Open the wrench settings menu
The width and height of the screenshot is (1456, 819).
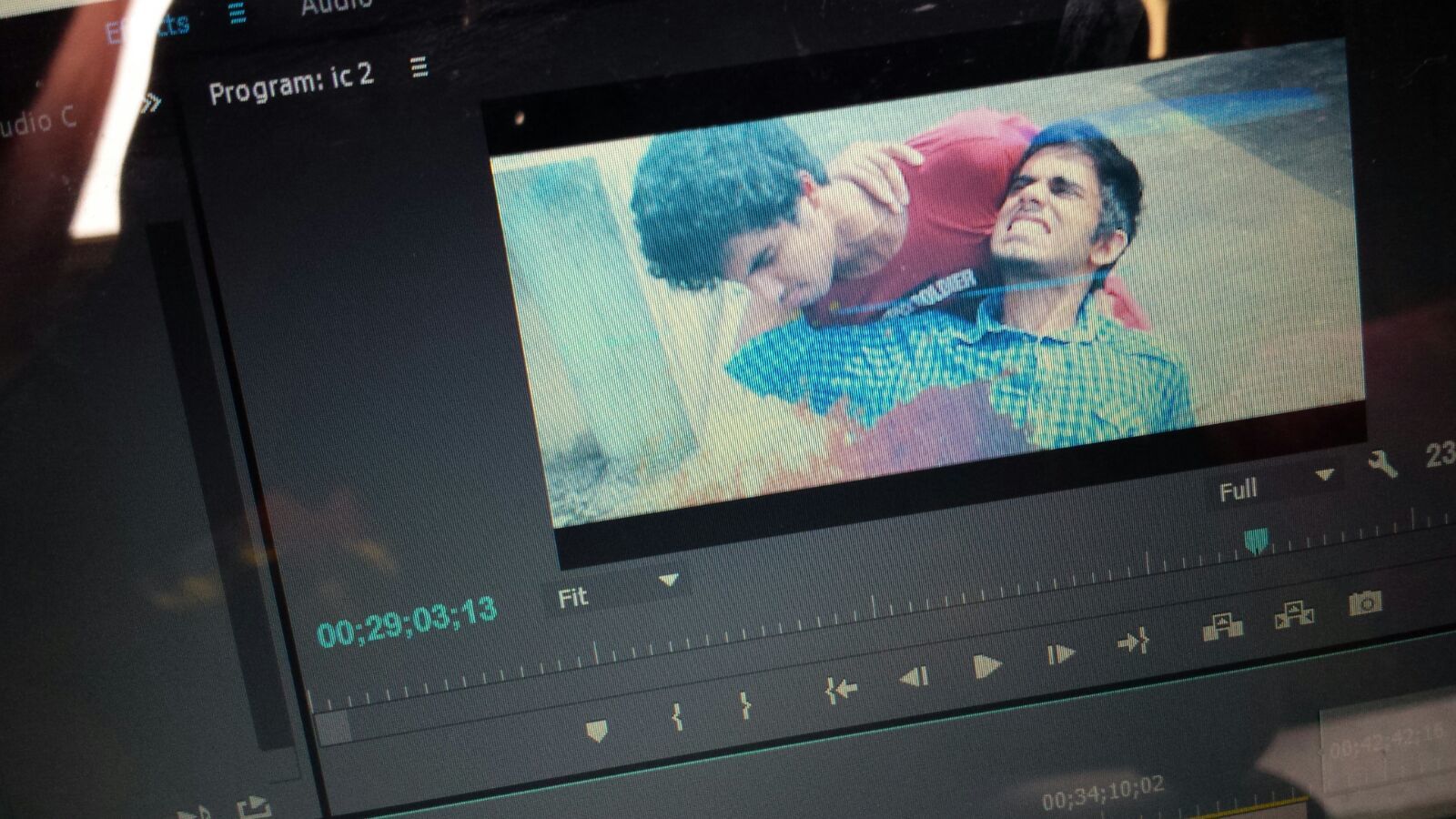(1381, 465)
